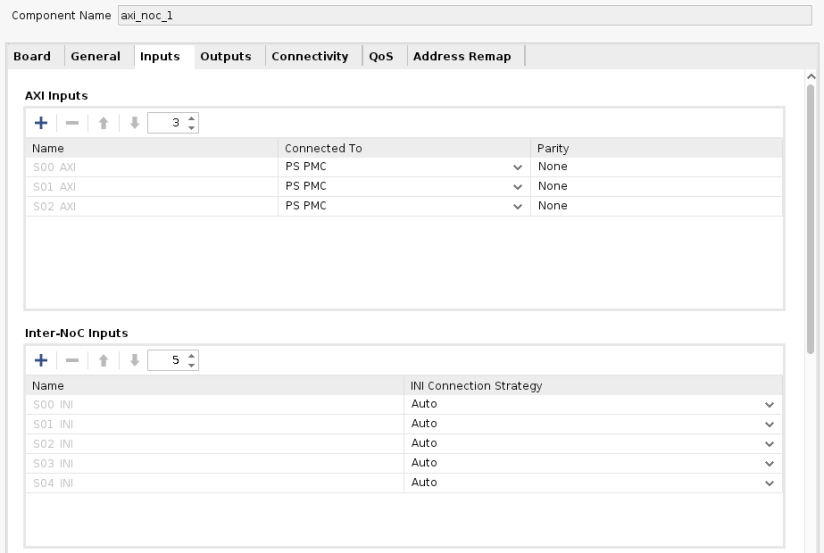Expand INI Connection Strategy for S03 INI

(768, 463)
